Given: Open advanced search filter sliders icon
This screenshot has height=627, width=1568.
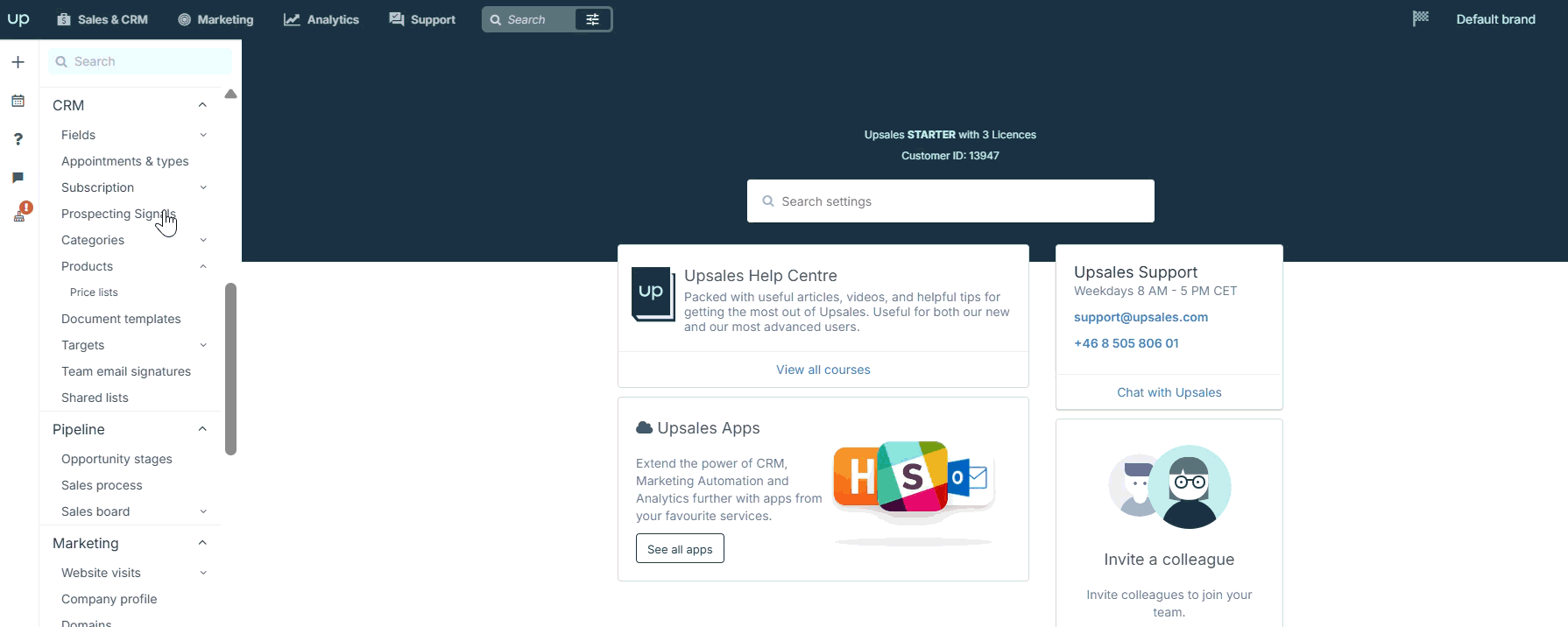Looking at the screenshot, I should 593,19.
